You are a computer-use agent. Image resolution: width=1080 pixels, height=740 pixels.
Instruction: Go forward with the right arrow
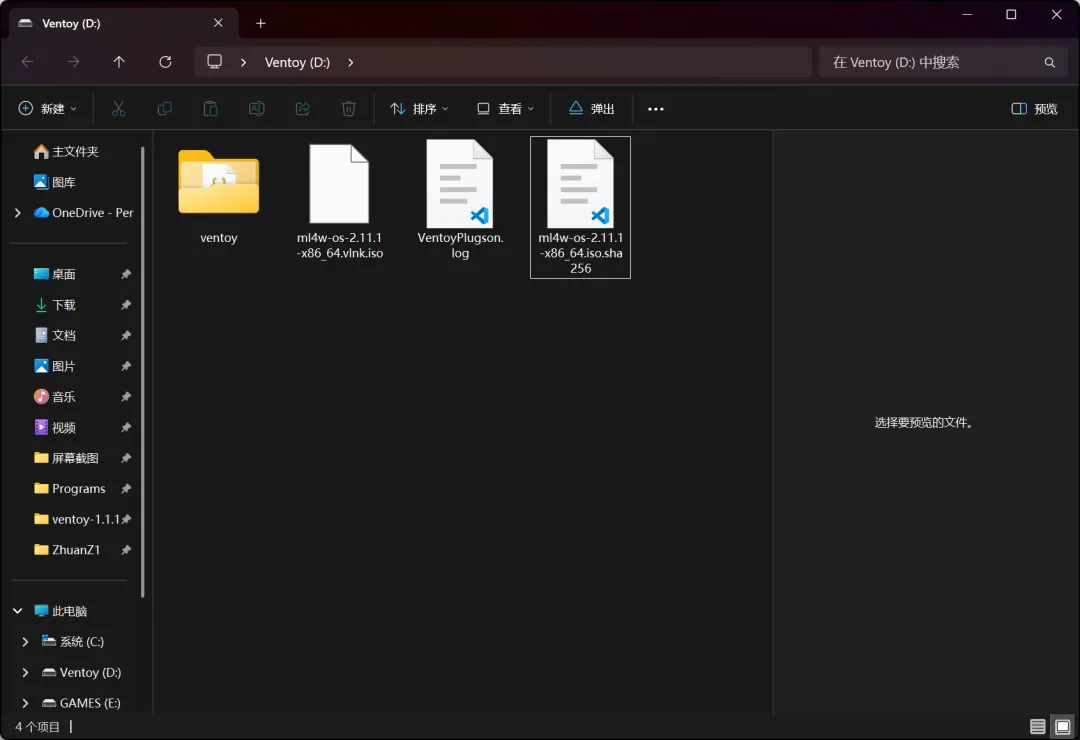click(73, 62)
